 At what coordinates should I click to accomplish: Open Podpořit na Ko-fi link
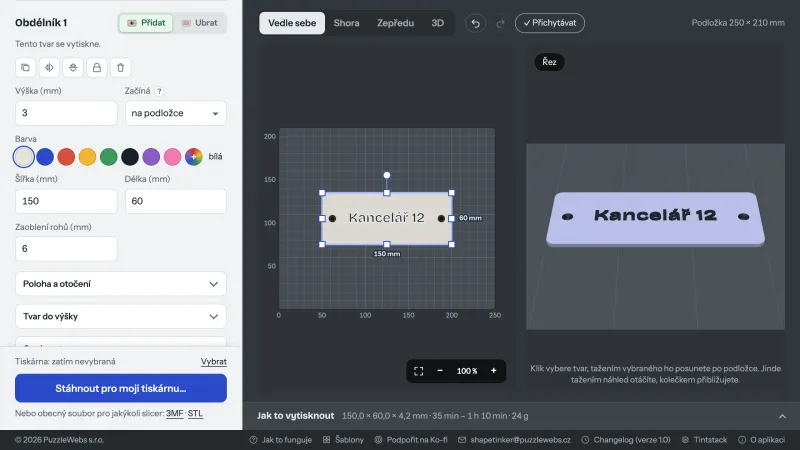[x=411, y=440]
